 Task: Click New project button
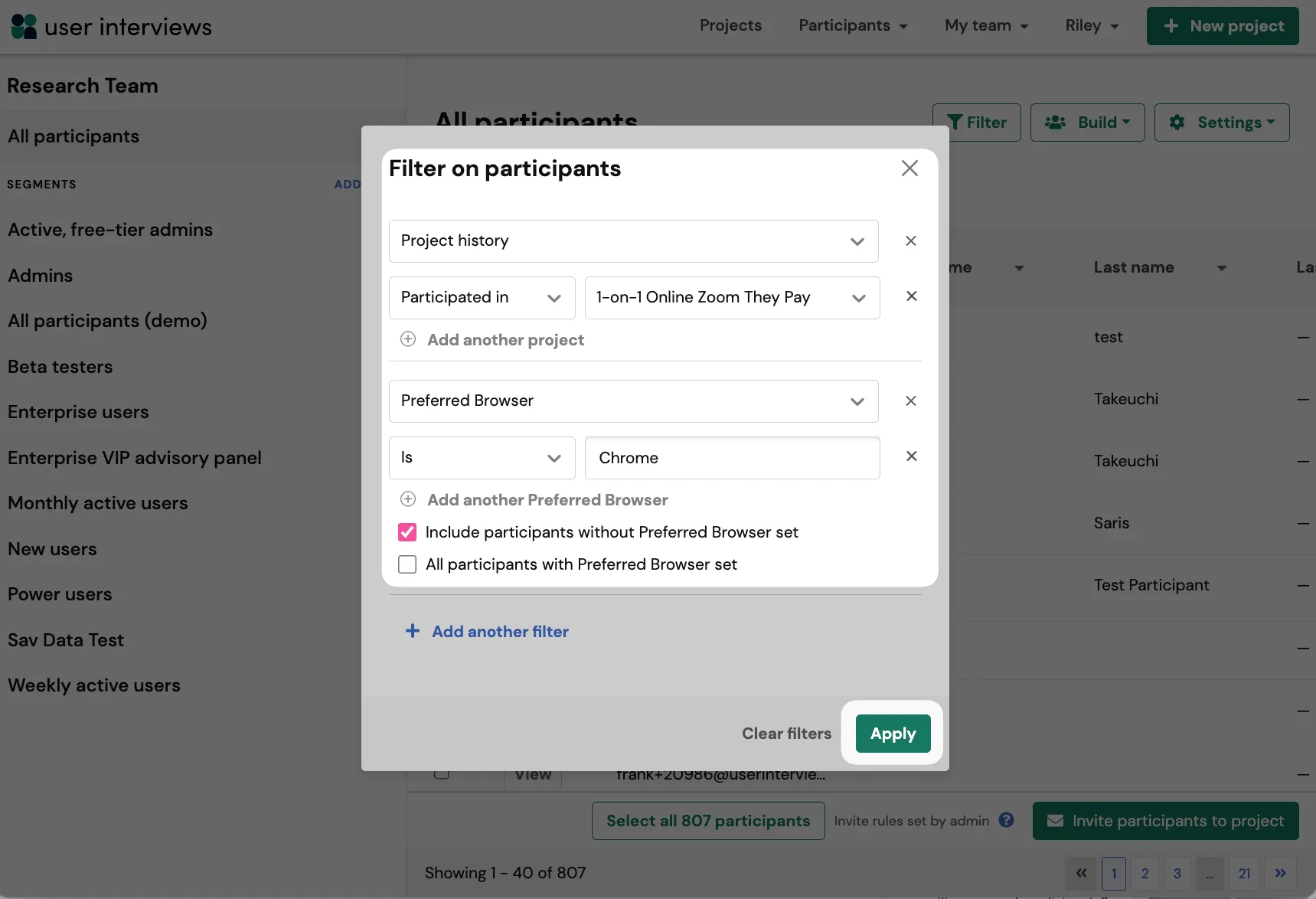coord(1223,26)
